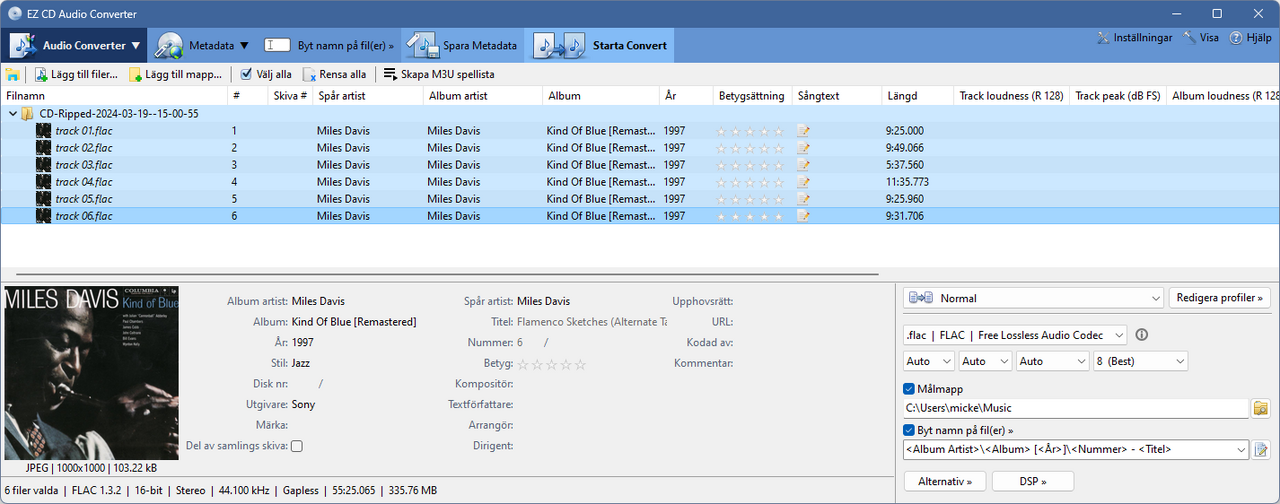This screenshot has width=1280, height=504.
Task: Click the 'Skapa M3U spellista' playlist icon
Action: tap(390, 74)
